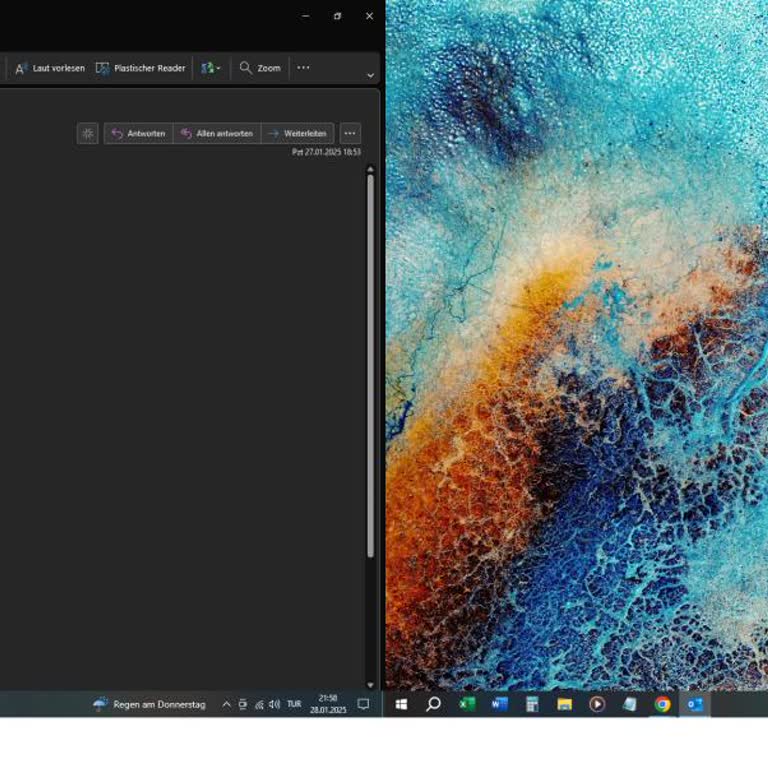This screenshot has height=768, width=768.
Task: Click the sun icon to switch message background
Action: (x=88, y=134)
